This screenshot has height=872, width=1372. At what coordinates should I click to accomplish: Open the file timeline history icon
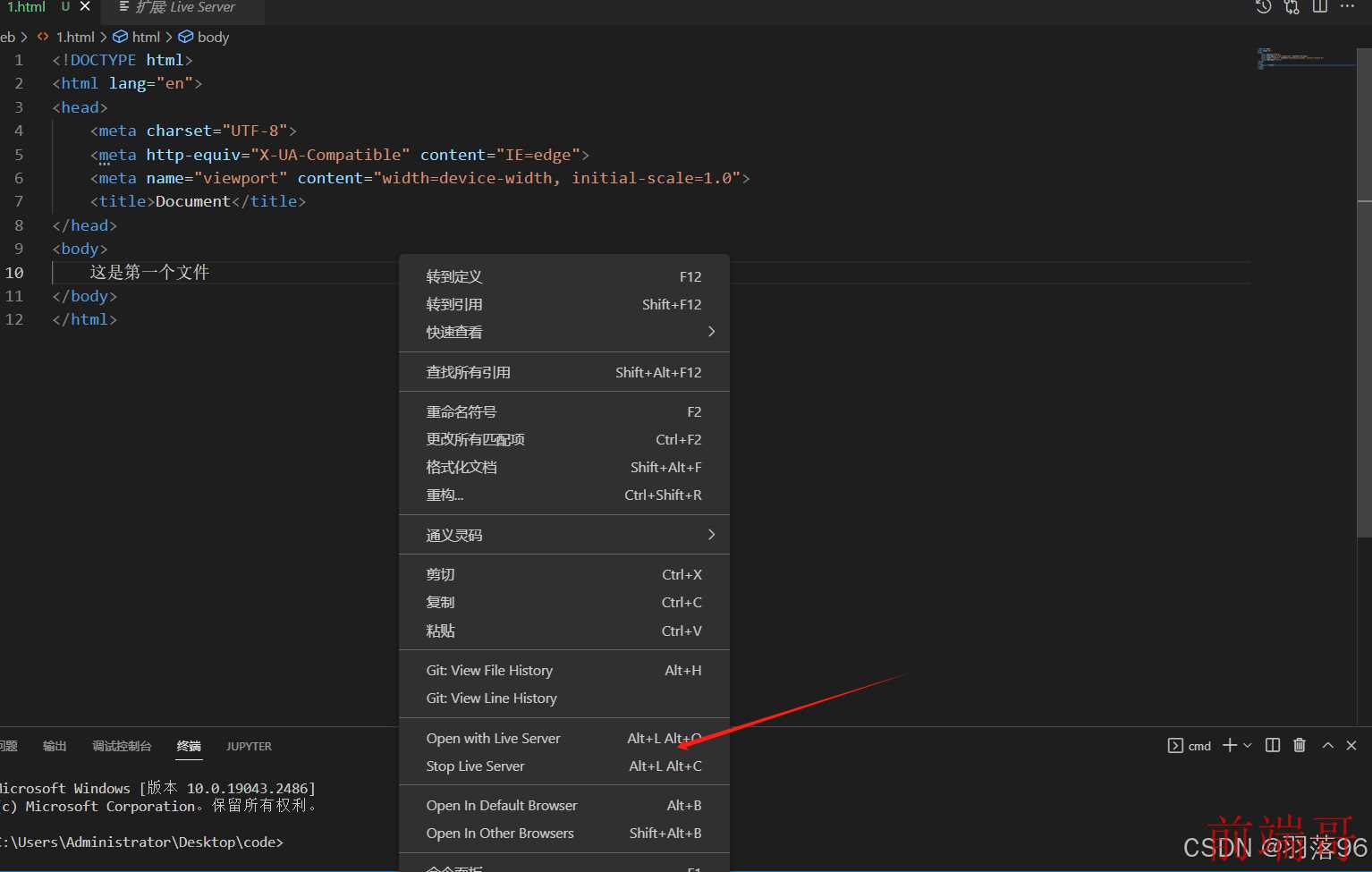[x=1263, y=7]
